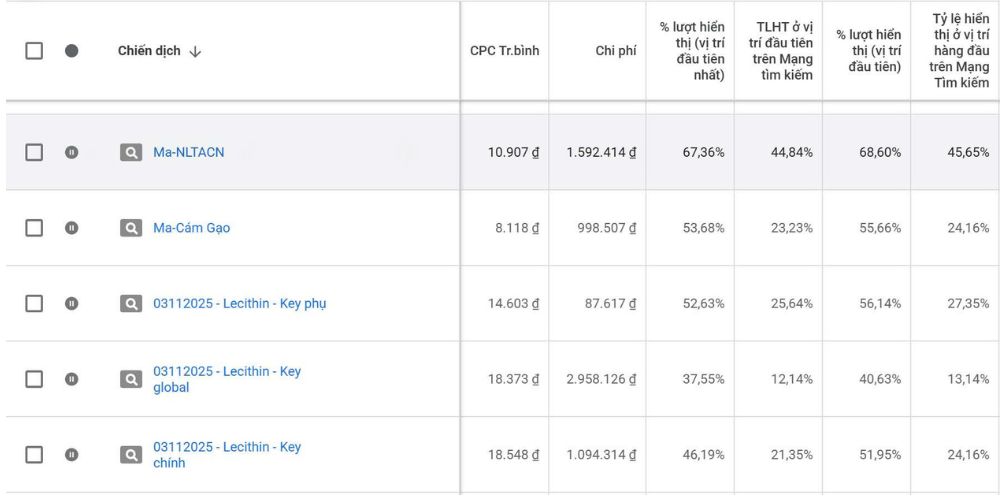The image size is (1000, 500).
Task: Click search campaign icon beside Ma-Cám Gạo
Action: pyautogui.click(x=131, y=228)
